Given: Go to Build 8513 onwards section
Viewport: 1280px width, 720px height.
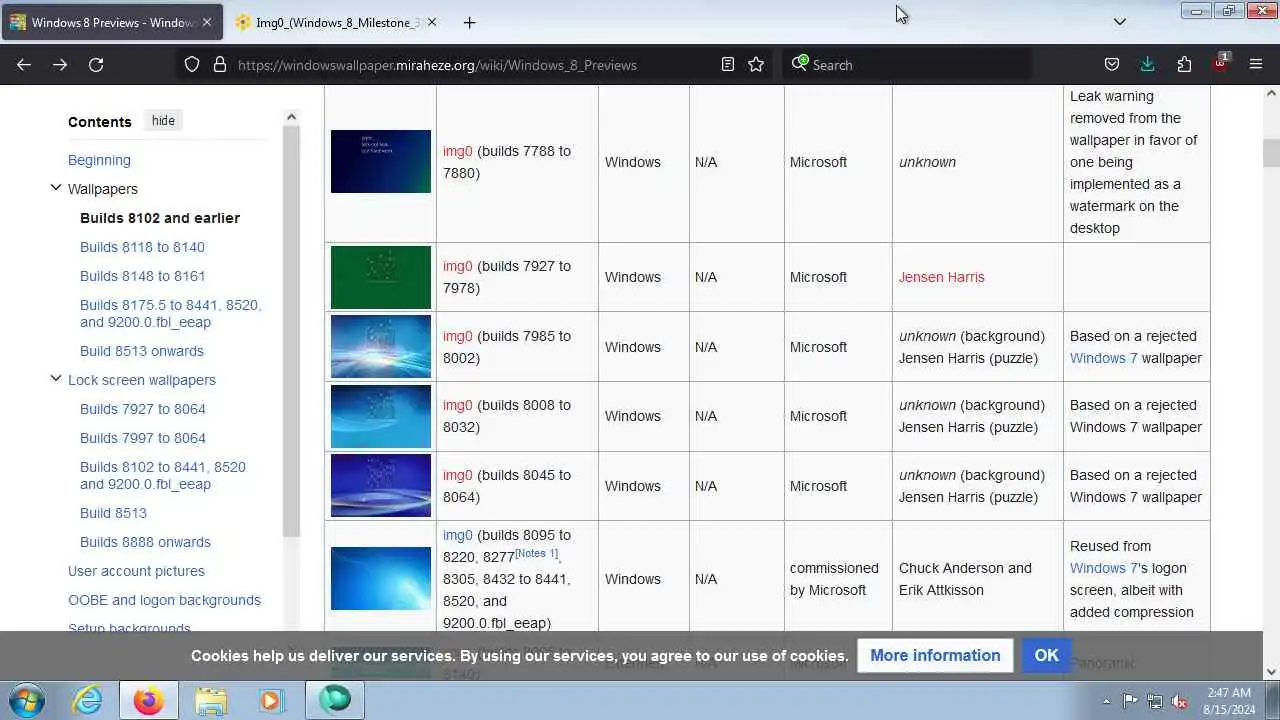Looking at the screenshot, I should (142, 351).
